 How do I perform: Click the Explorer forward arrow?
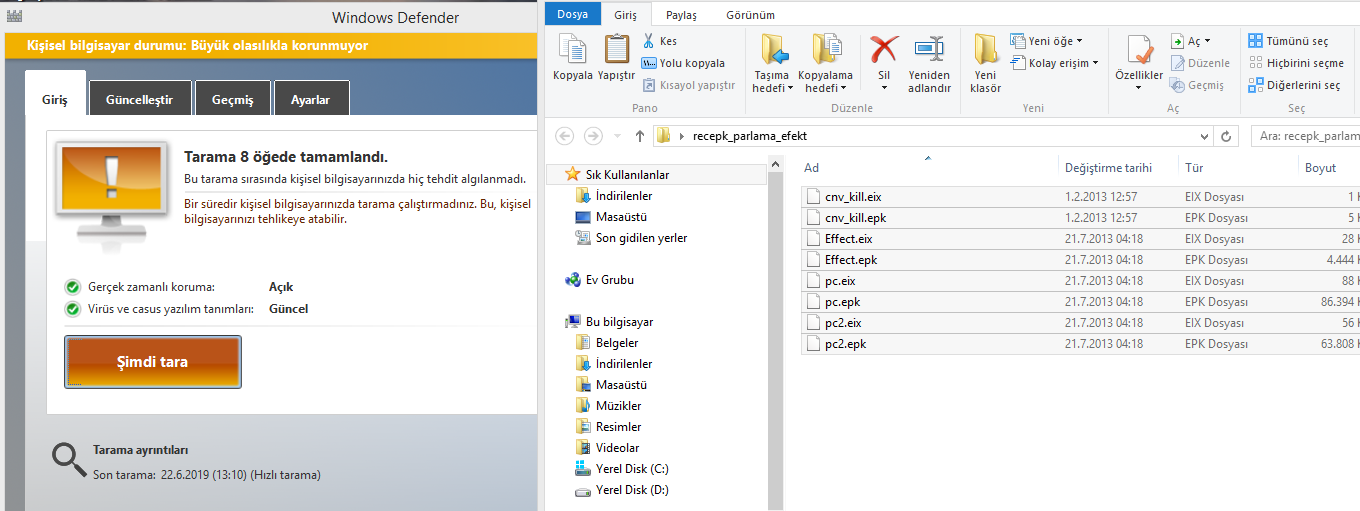click(593, 136)
